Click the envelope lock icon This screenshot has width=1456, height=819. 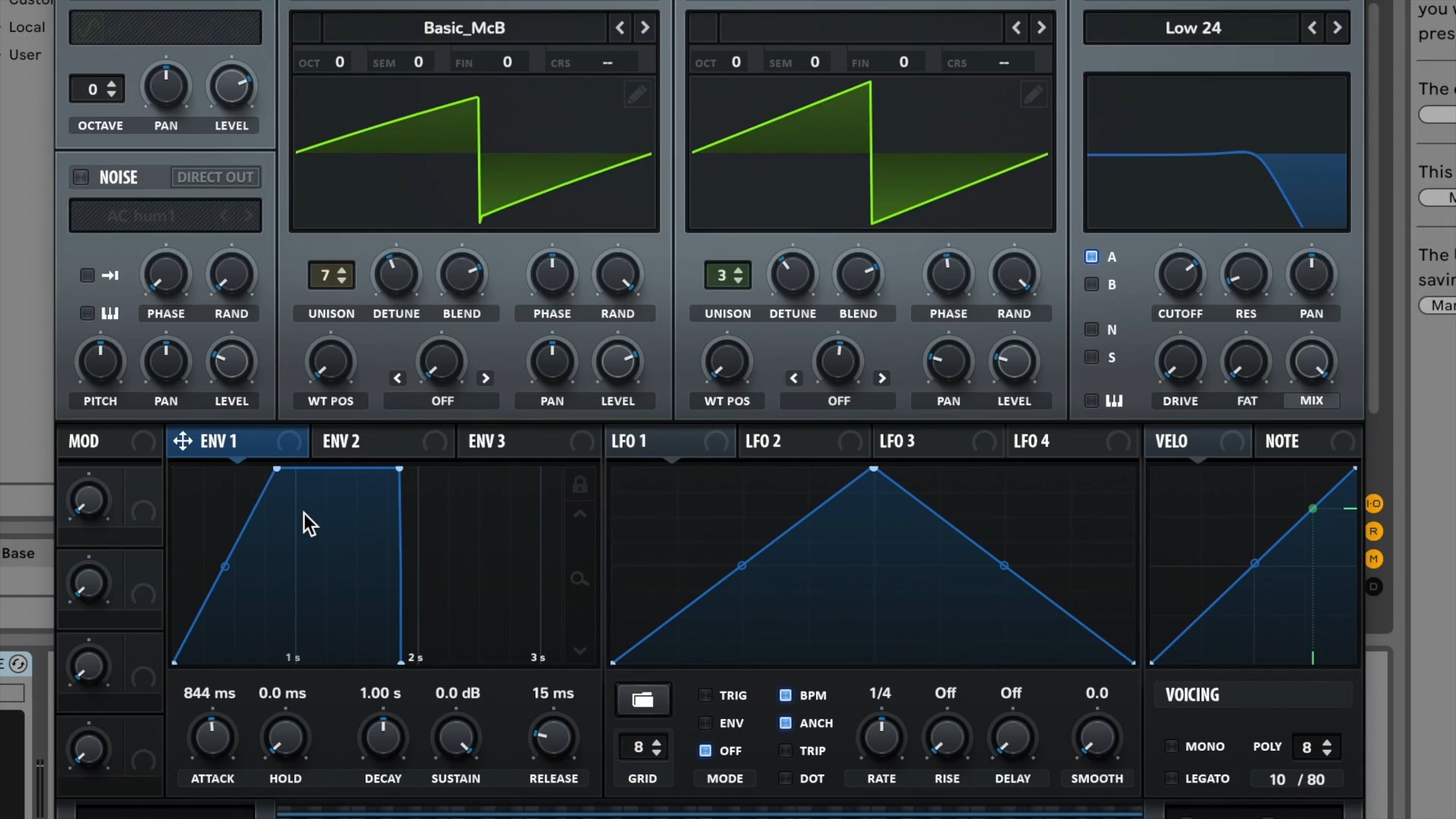tap(579, 485)
